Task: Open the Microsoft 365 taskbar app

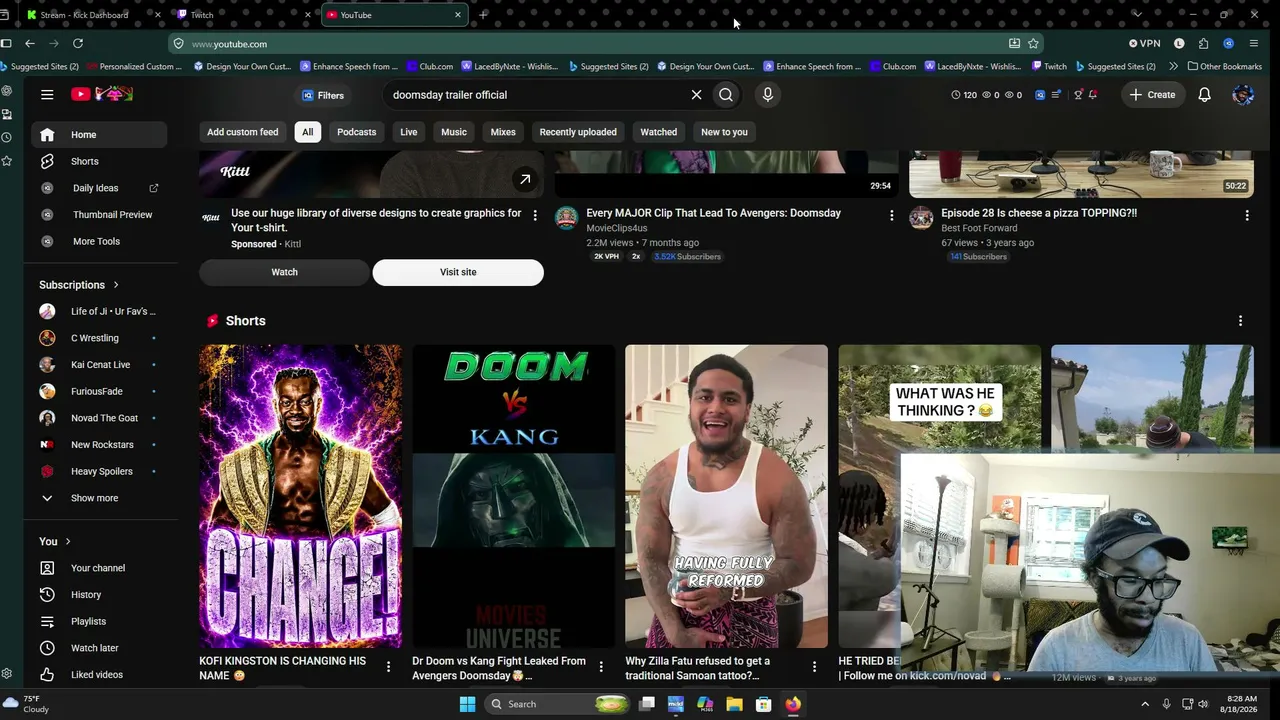Action: [705, 704]
